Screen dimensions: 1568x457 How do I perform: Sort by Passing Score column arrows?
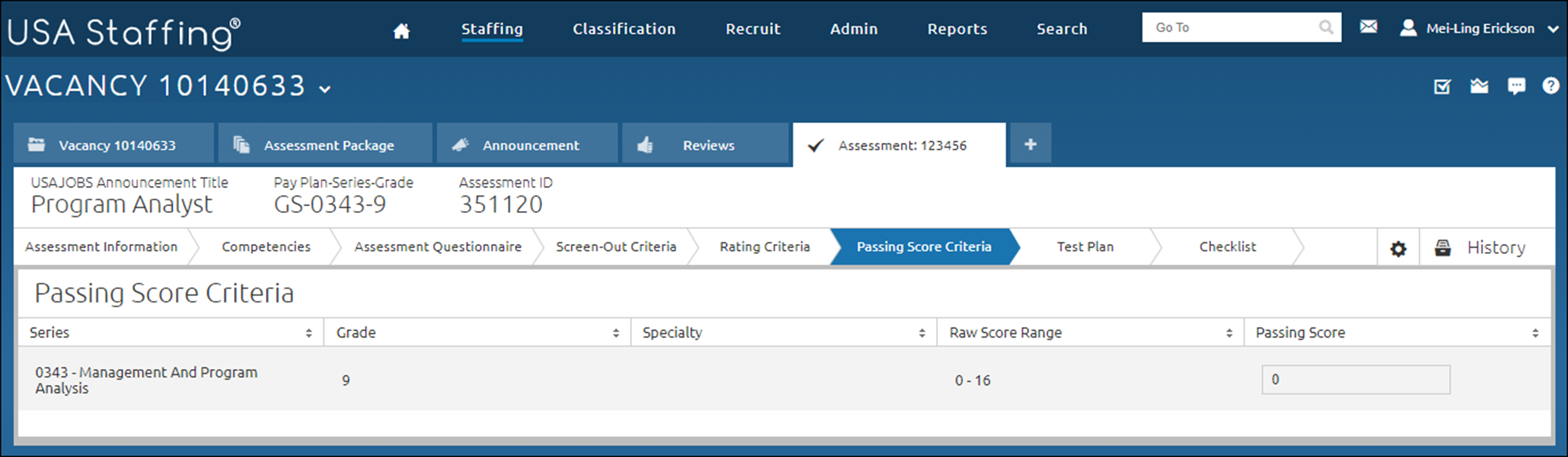(1535, 333)
